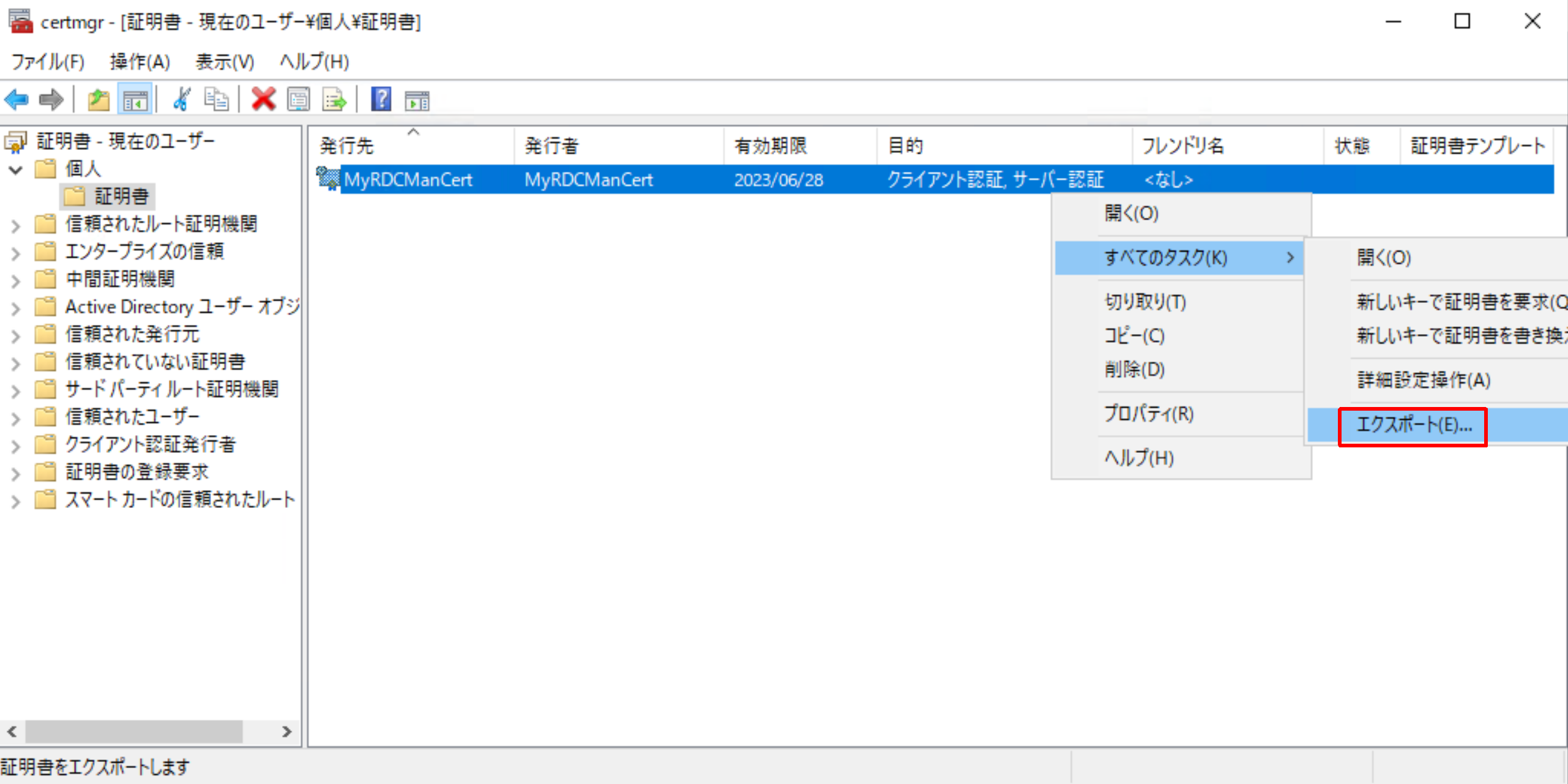Click 削除(D) in the context menu
Image resolution: width=1568 pixels, height=784 pixels.
pos(1134,369)
